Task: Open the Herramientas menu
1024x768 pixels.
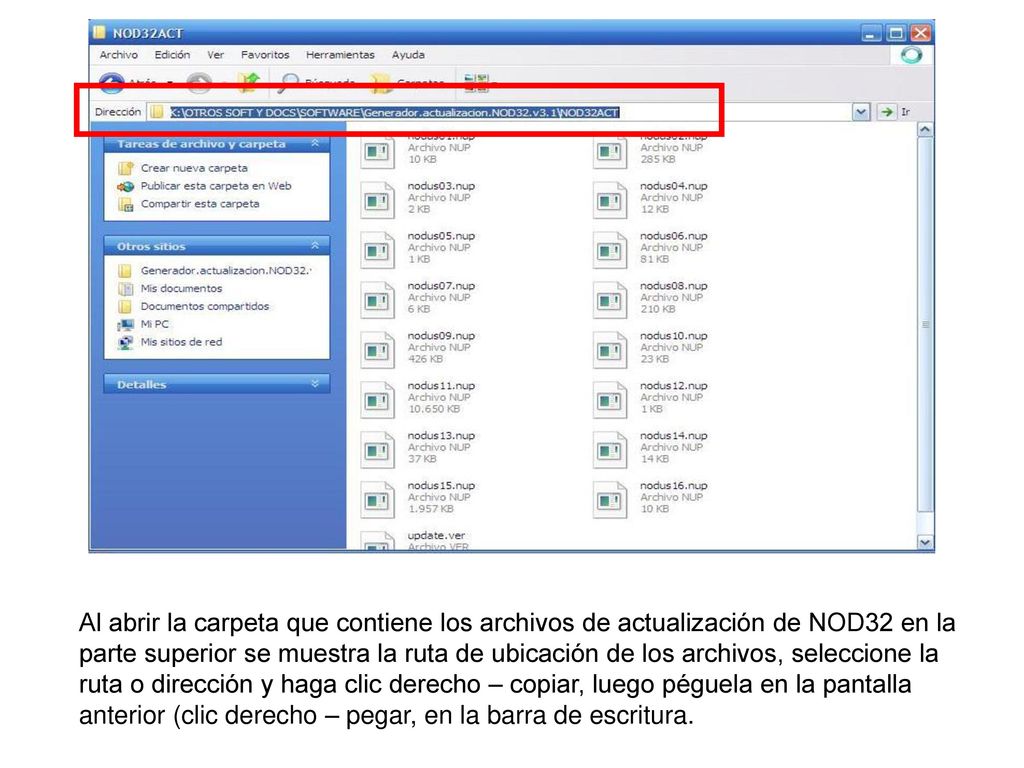Action: (340, 55)
